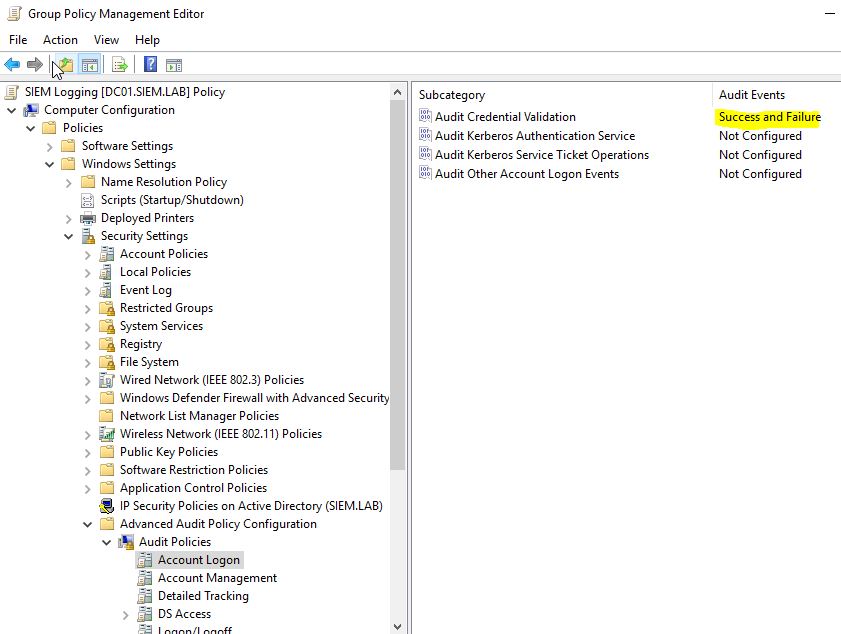Click highlighted Success and Failure value

coord(770,116)
